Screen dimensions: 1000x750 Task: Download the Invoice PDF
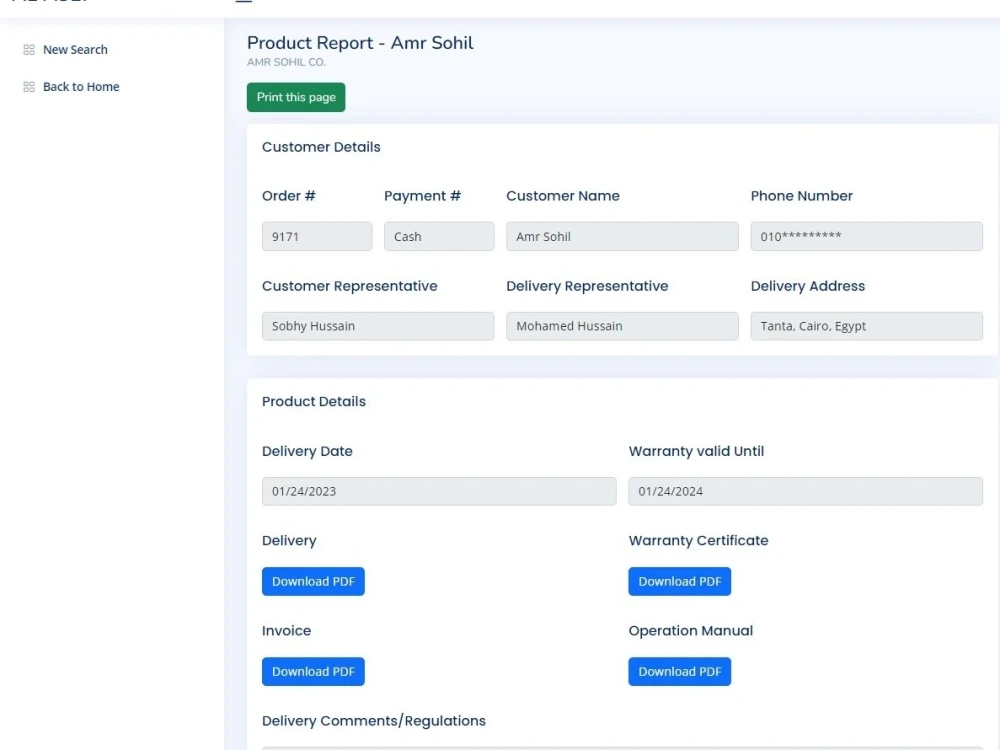tap(313, 671)
